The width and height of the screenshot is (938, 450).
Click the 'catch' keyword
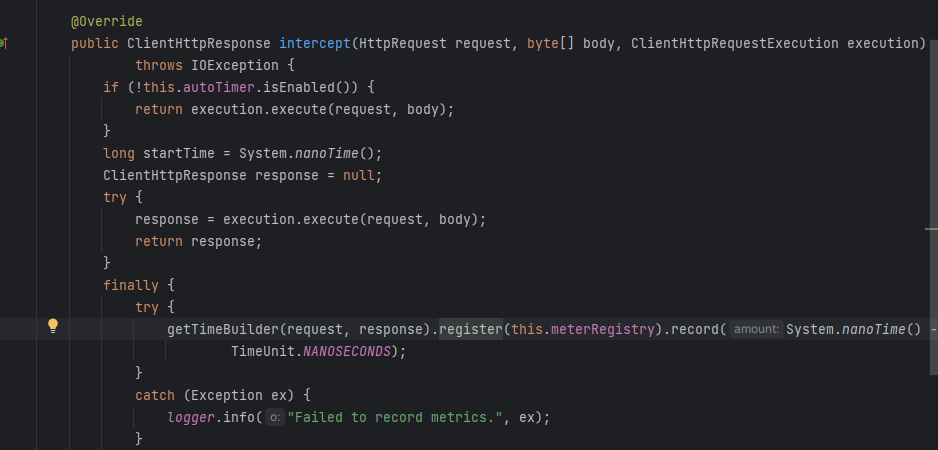click(155, 396)
